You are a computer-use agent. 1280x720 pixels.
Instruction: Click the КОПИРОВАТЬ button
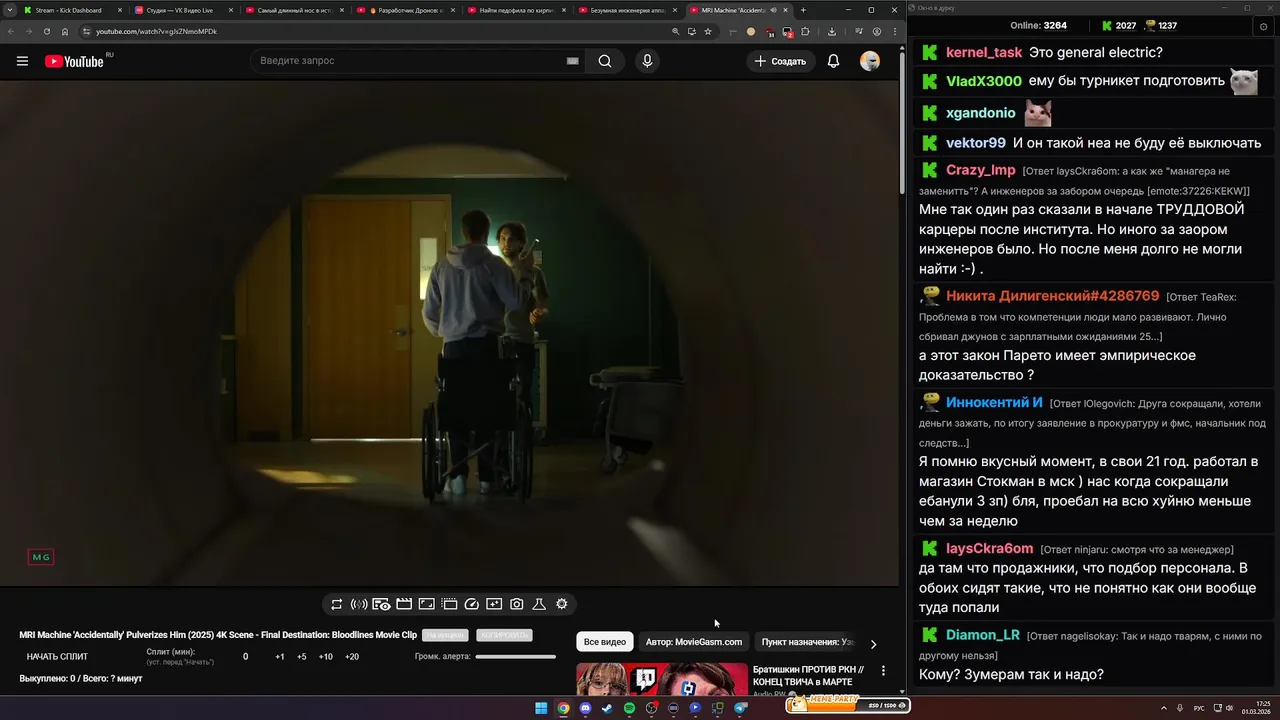click(x=504, y=635)
